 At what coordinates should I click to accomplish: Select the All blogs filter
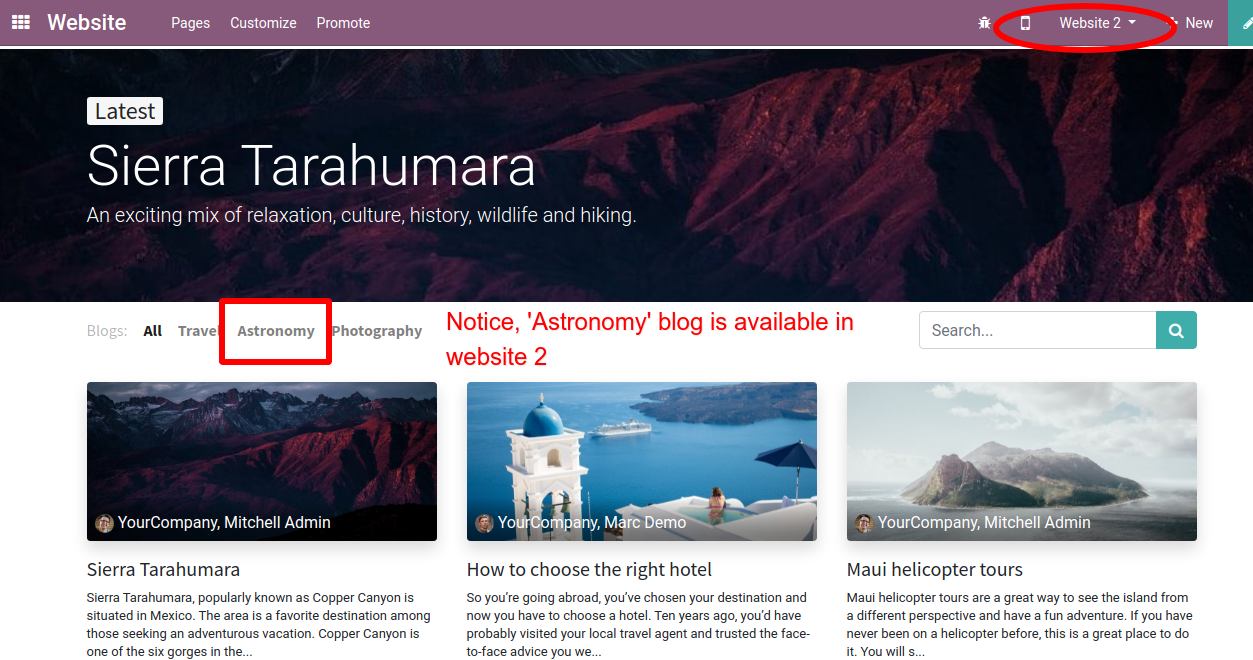coord(152,331)
